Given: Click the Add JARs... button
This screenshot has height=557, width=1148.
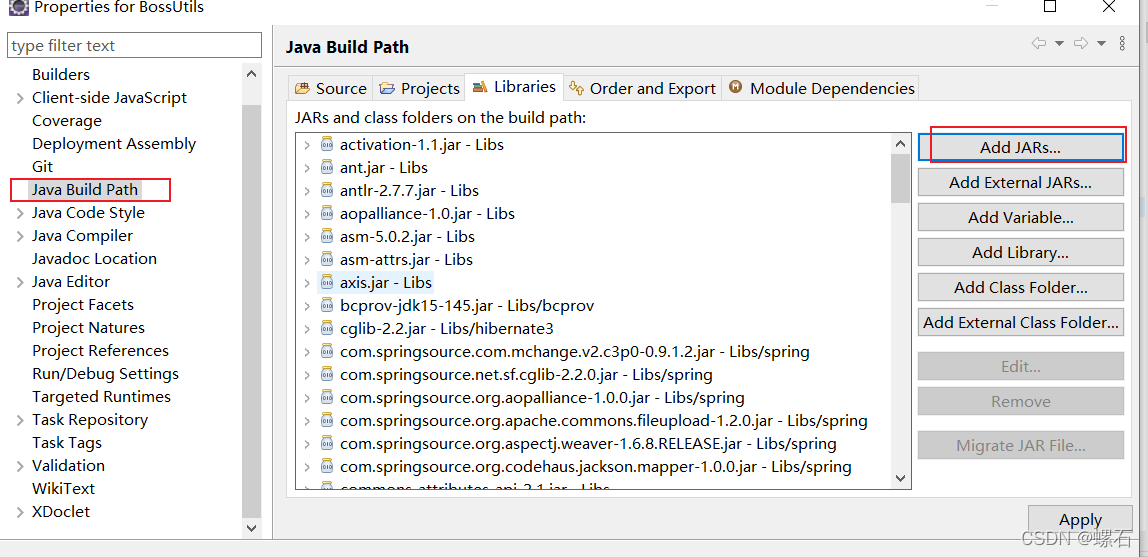Looking at the screenshot, I should [1021, 147].
